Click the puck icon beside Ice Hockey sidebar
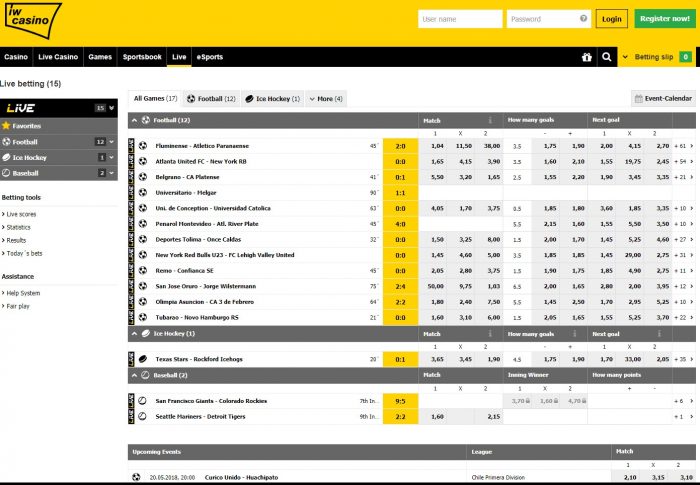 click(x=6, y=157)
